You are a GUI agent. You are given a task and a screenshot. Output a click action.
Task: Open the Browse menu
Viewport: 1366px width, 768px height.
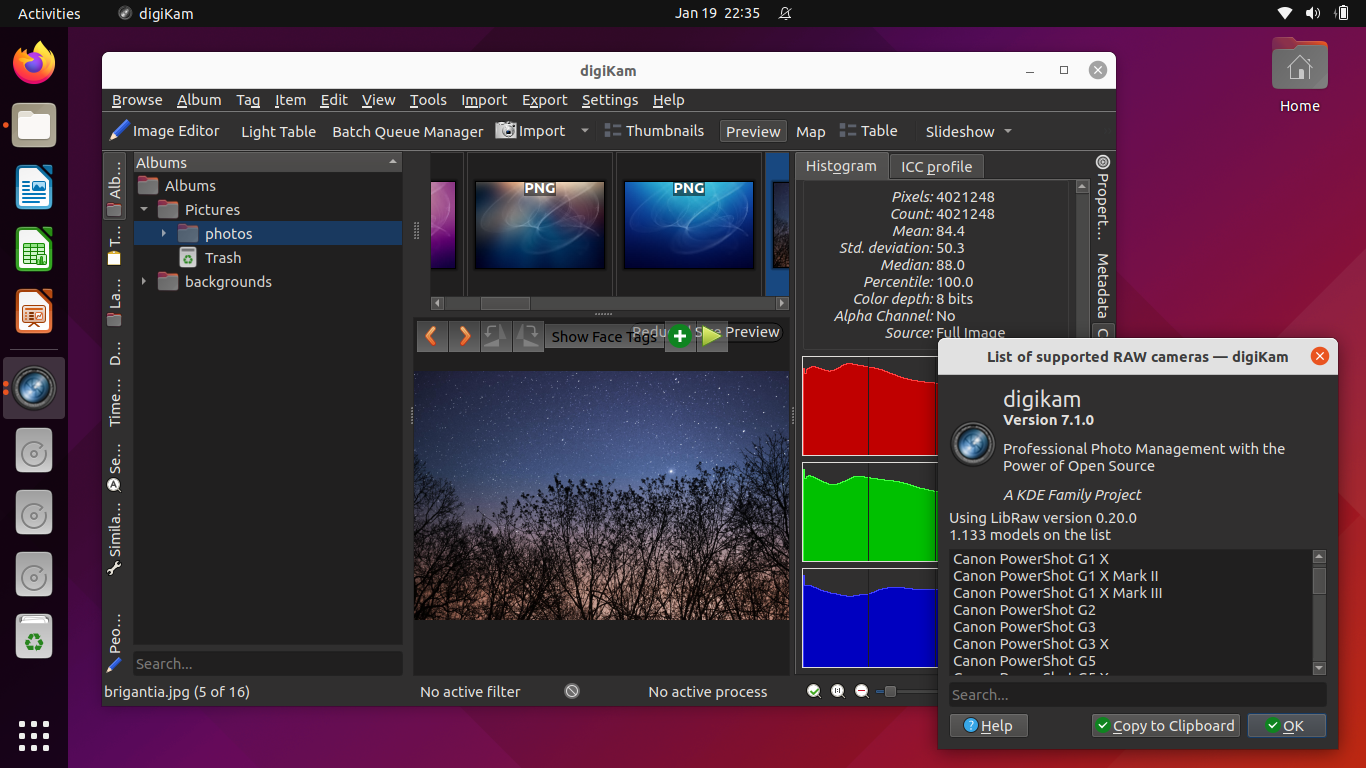coord(137,100)
